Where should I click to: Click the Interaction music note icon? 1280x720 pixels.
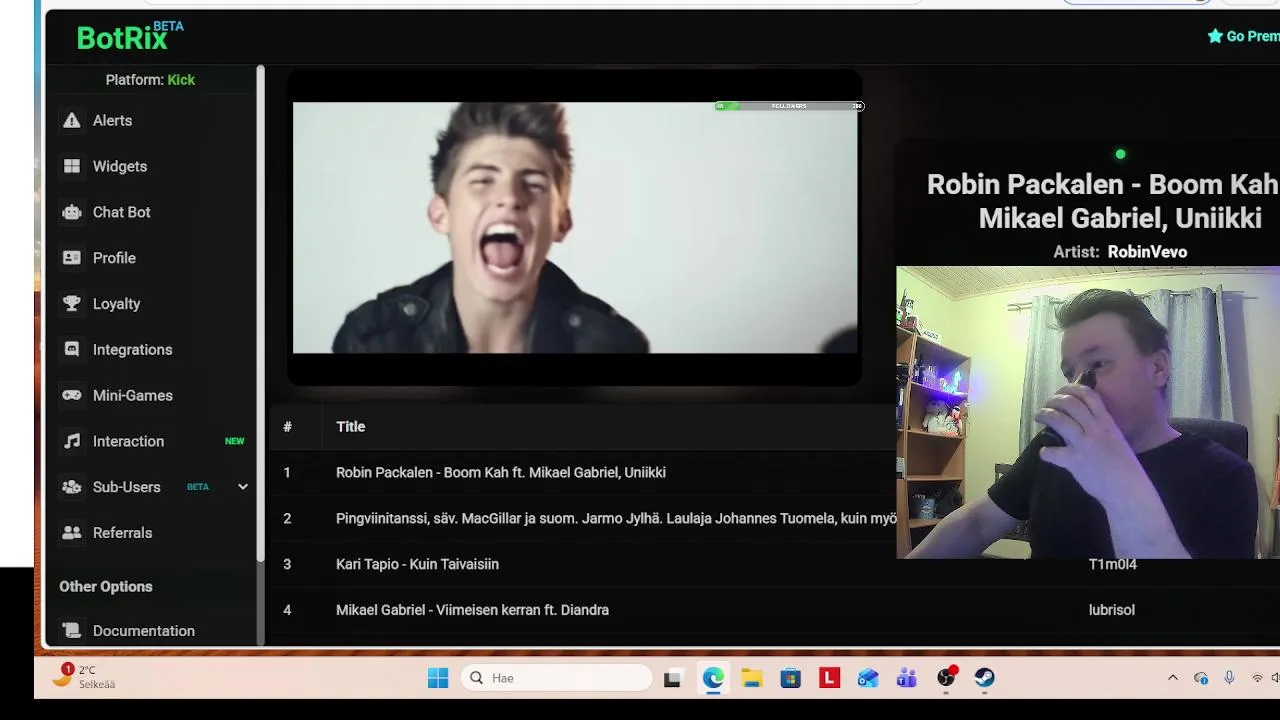71,441
